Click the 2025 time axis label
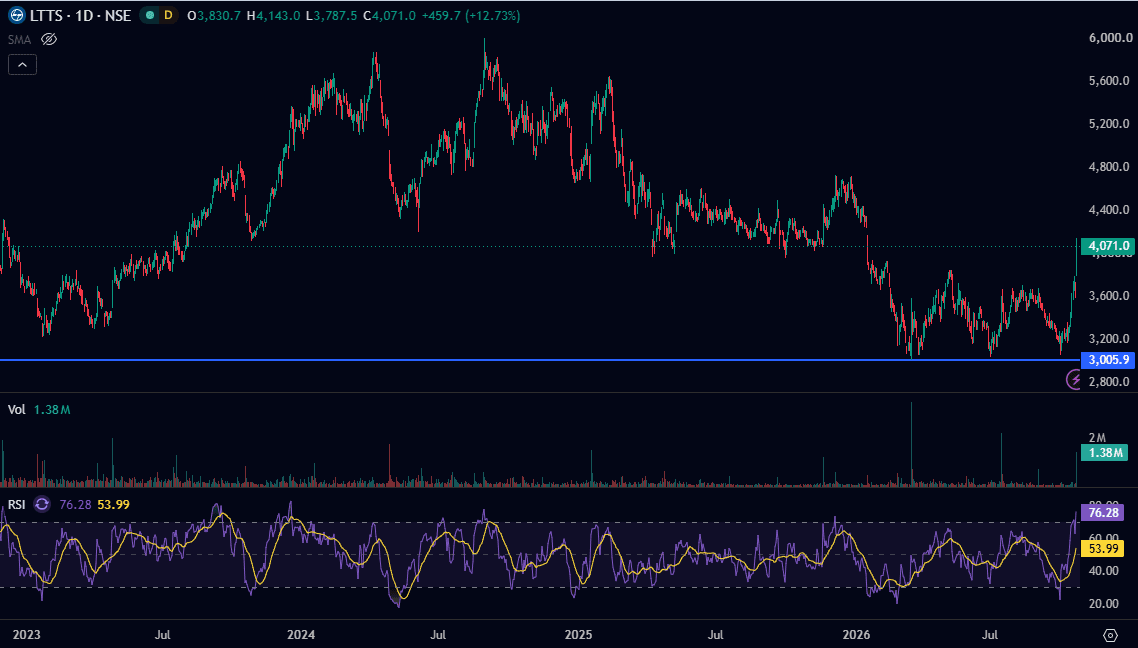 point(578,635)
